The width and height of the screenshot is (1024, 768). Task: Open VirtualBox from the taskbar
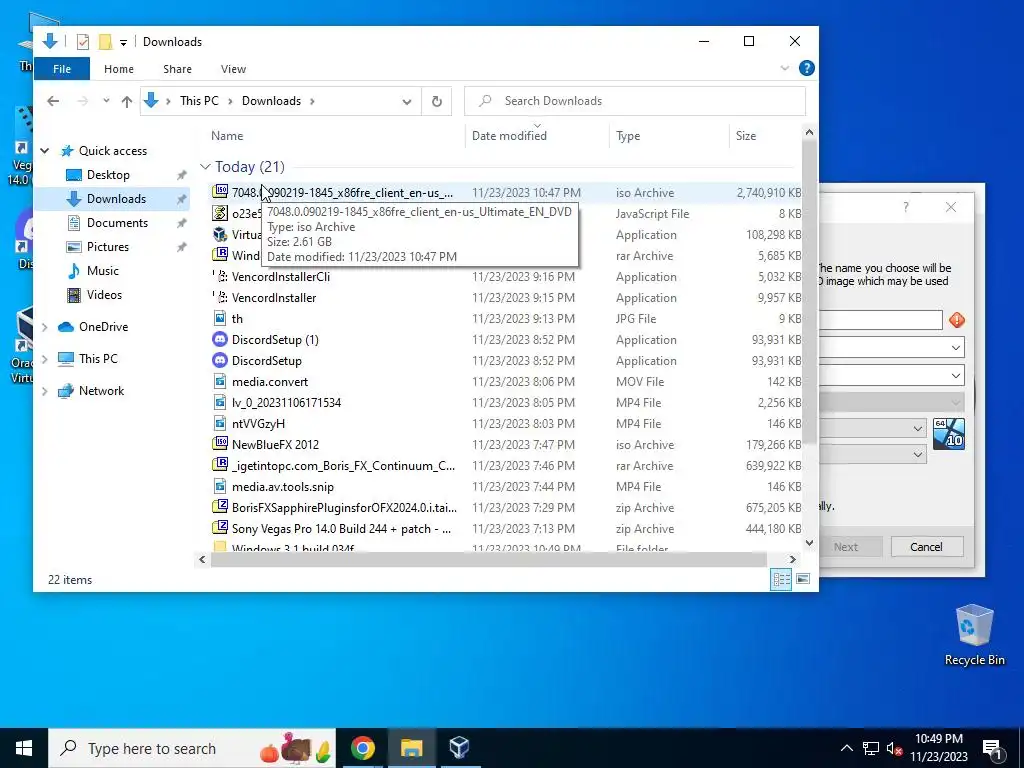459,748
